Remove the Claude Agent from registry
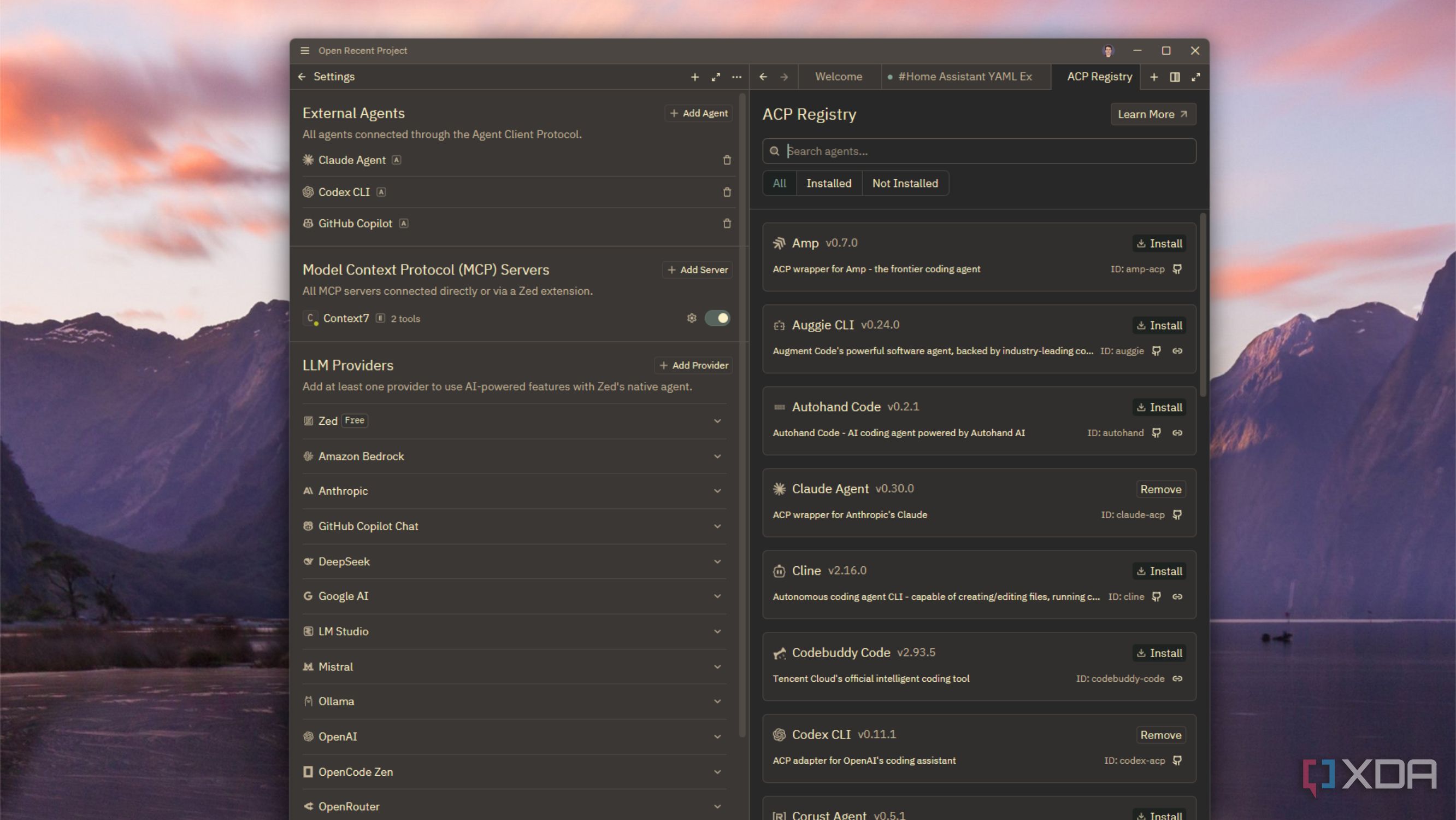The image size is (1456, 820). click(1161, 489)
